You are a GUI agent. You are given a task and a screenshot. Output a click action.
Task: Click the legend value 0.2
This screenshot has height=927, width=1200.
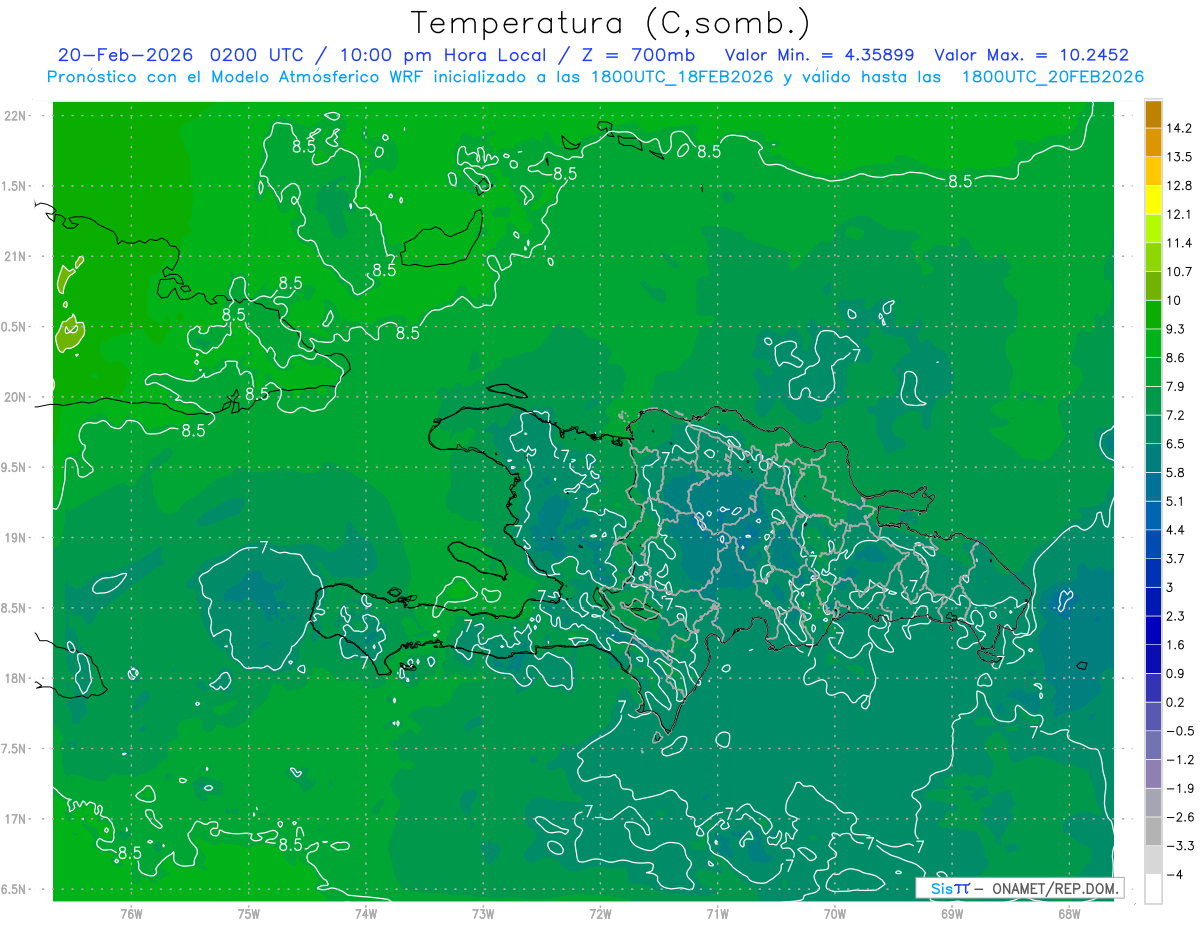(x=1176, y=702)
